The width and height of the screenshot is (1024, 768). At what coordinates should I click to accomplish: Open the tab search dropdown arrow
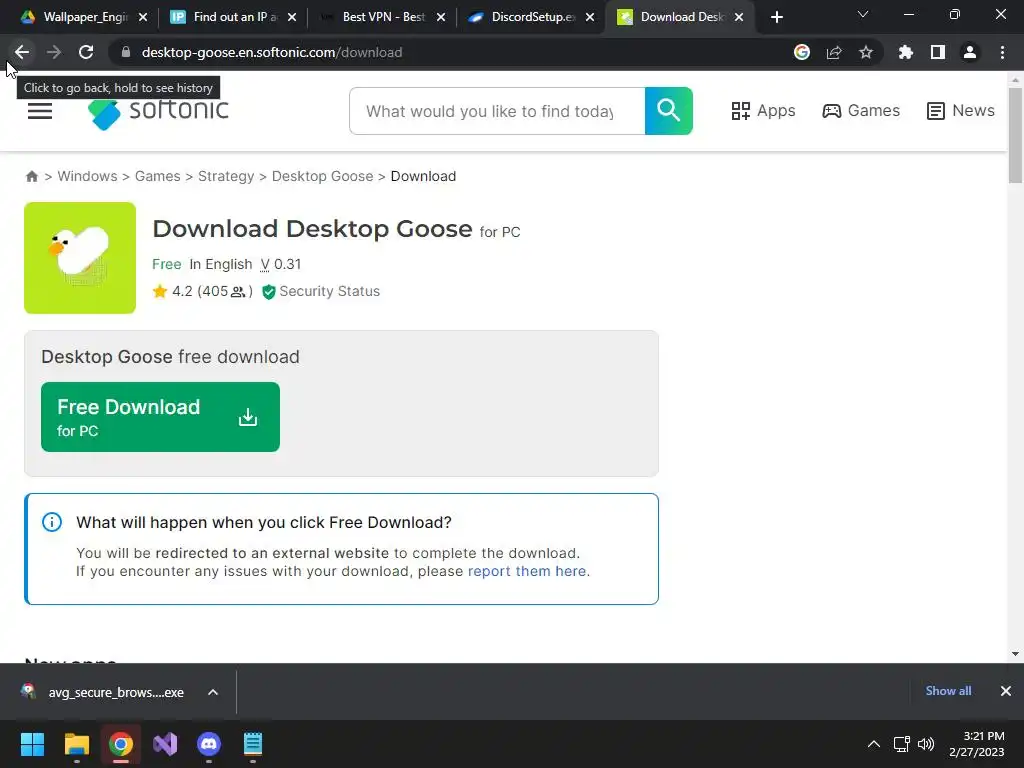(x=863, y=14)
